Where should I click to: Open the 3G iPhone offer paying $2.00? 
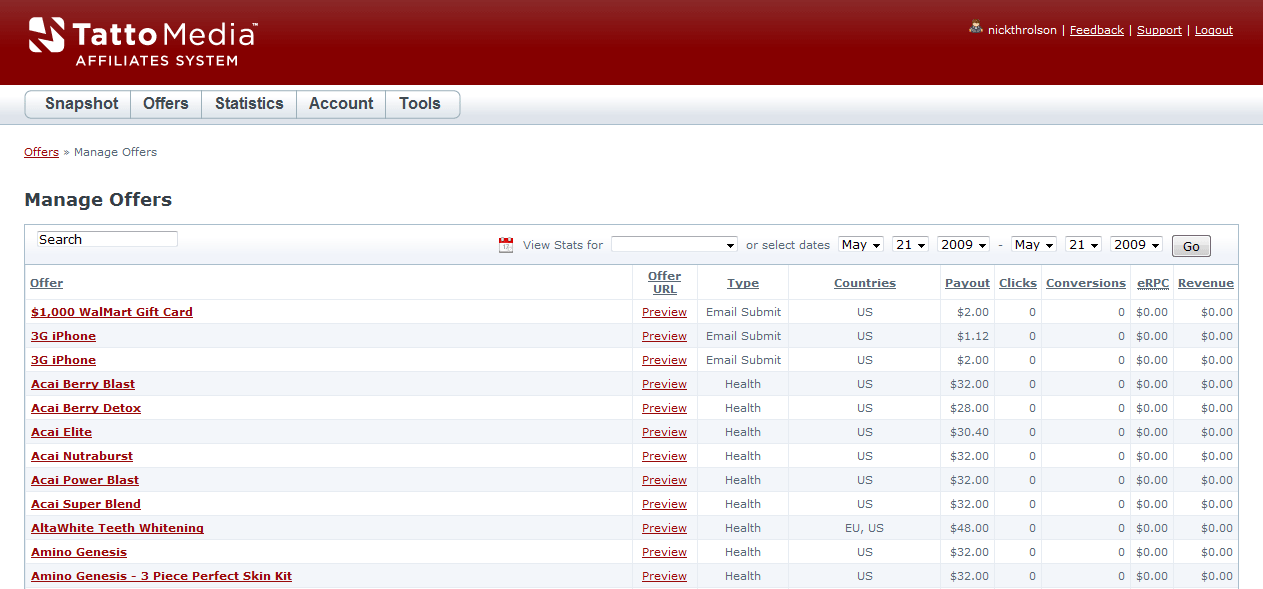click(x=63, y=360)
